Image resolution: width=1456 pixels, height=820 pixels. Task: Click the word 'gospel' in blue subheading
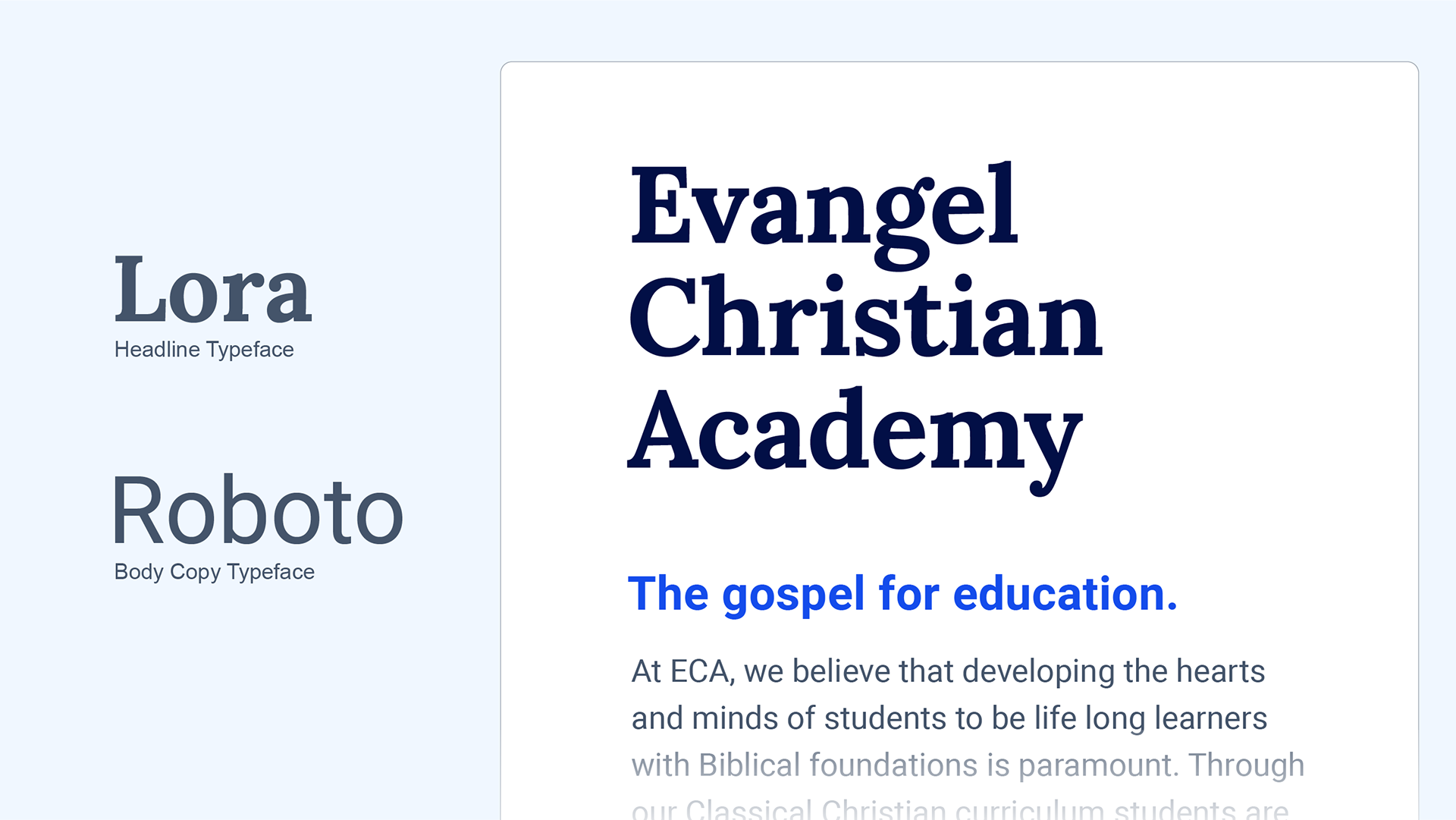[x=793, y=595]
